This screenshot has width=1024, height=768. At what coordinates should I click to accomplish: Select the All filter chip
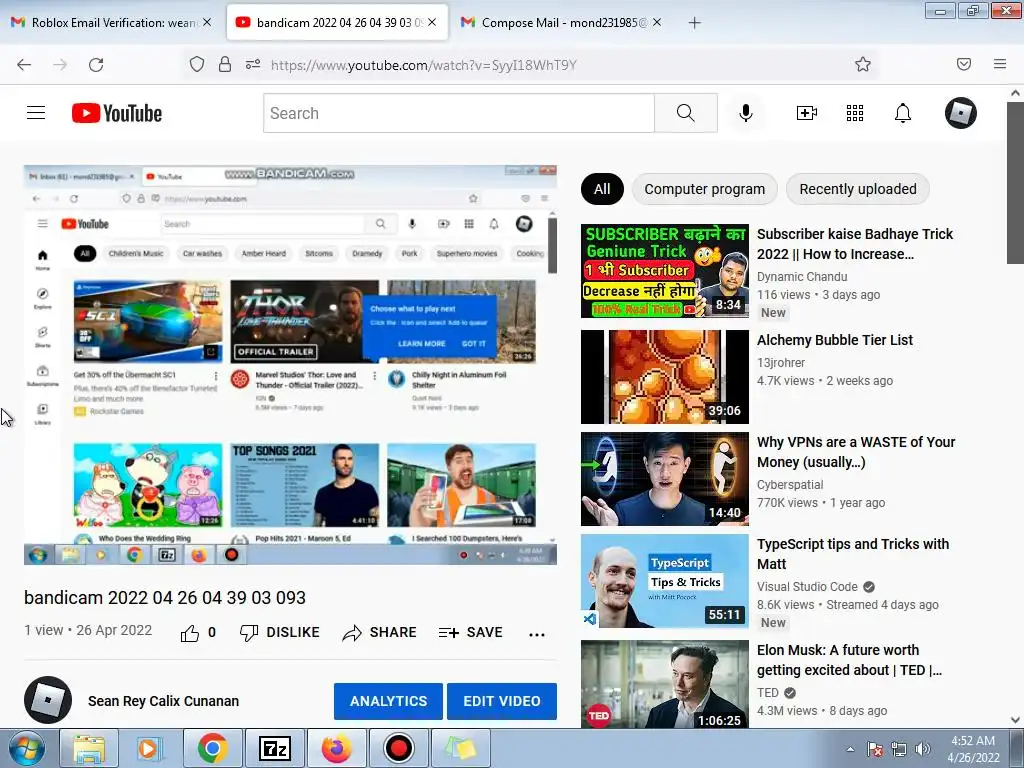pyautogui.click(x=602, y=189)
